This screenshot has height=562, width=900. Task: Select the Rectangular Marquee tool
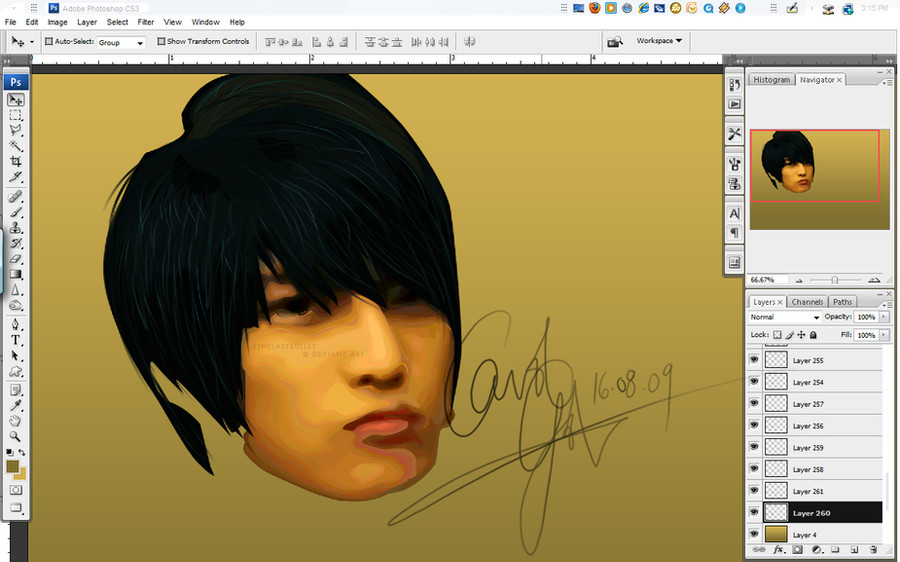[x=15, y=115]
